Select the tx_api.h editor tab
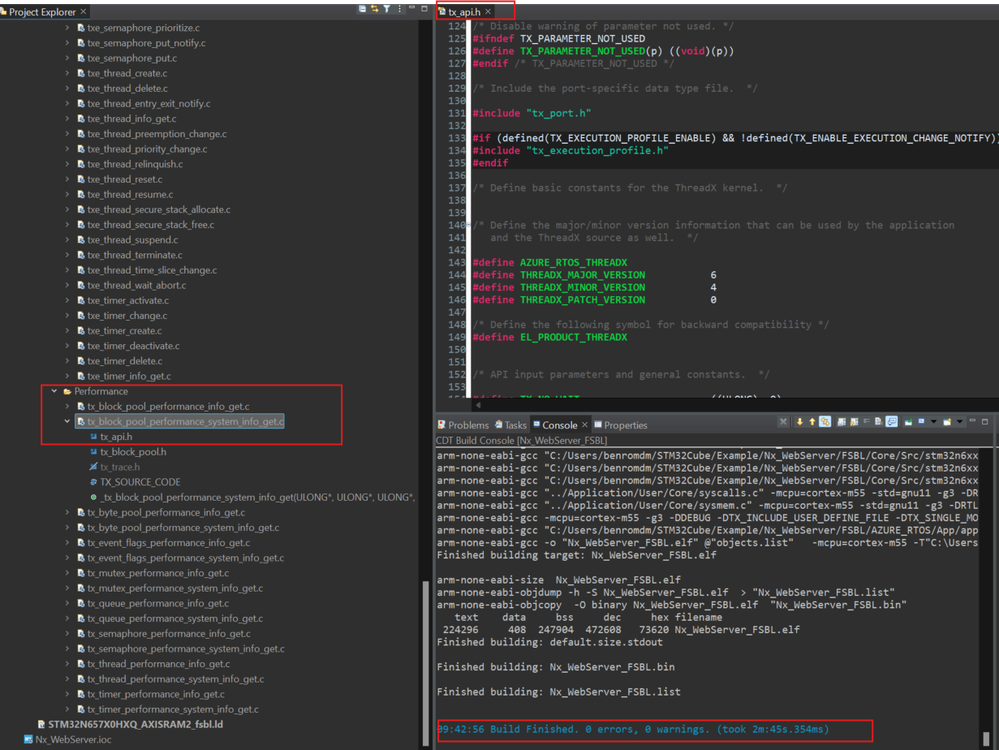 (x=464, y=11)
